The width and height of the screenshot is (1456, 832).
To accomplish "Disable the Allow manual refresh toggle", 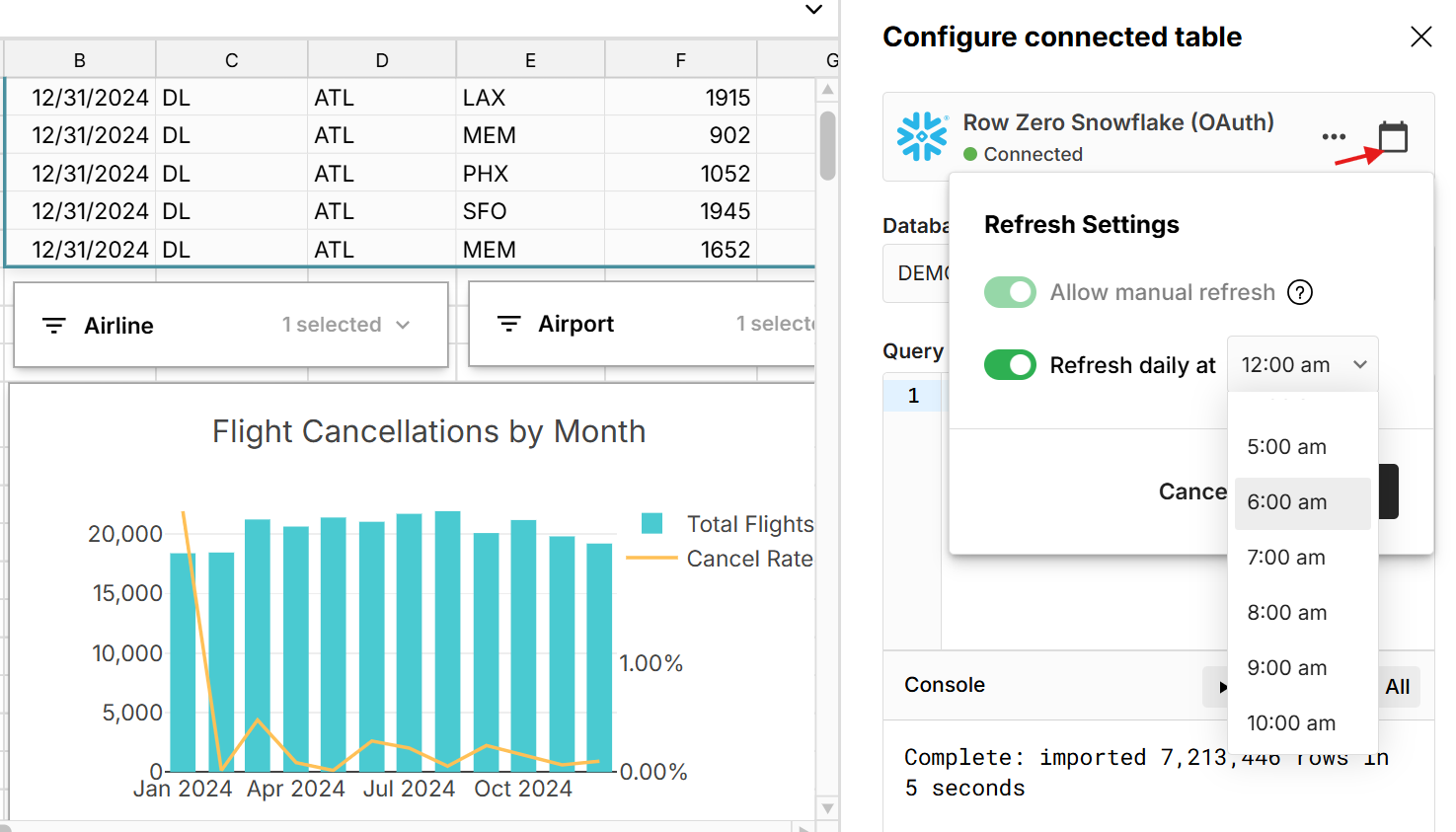I will click(1010, 292).
